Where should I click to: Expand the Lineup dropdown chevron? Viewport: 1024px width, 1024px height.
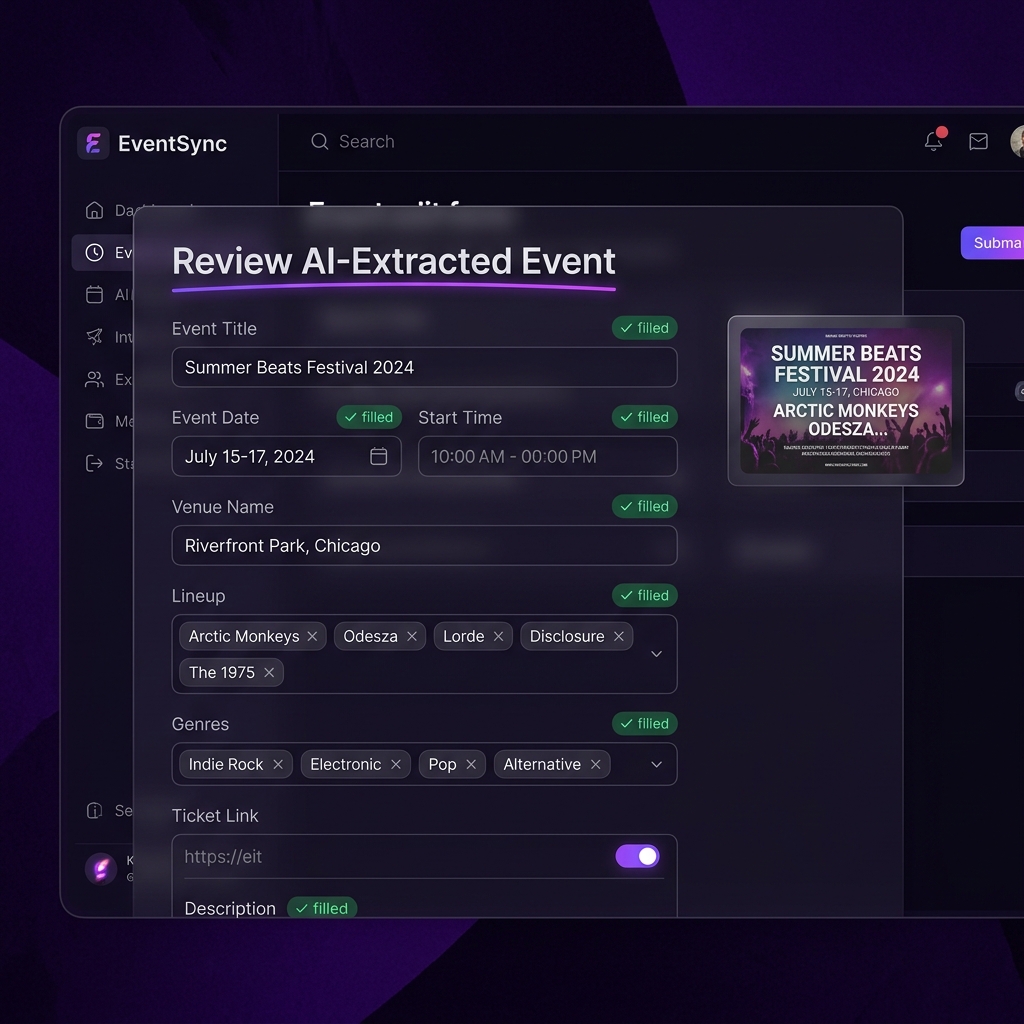[x=656, y=654]
